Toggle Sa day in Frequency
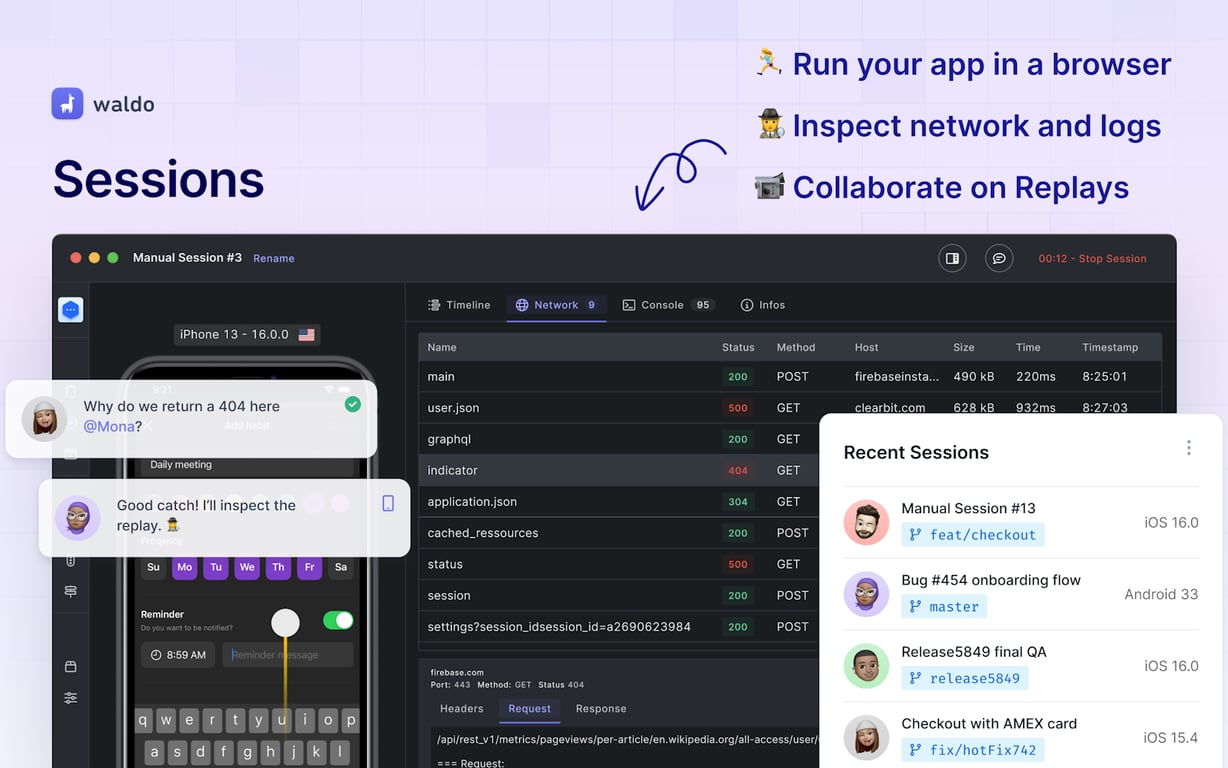Screen dimensions: 1228x768 coord(341,567)
